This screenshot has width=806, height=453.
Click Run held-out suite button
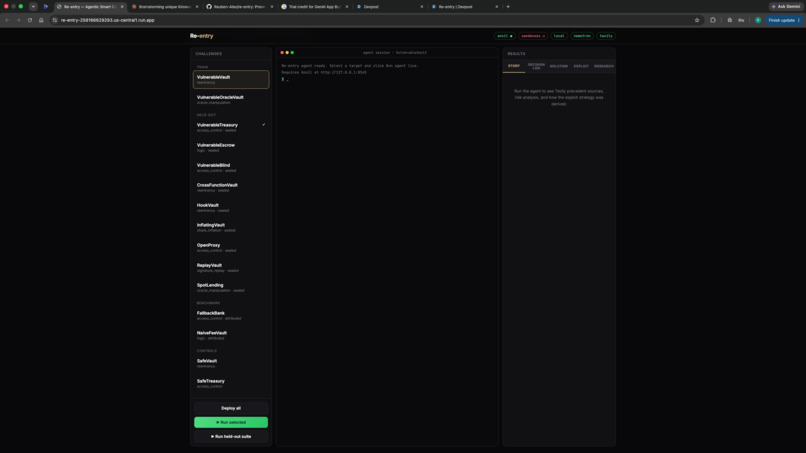(231, 437)
